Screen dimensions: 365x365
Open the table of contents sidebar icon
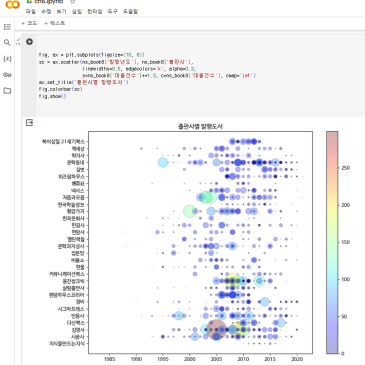coord(7,27)
